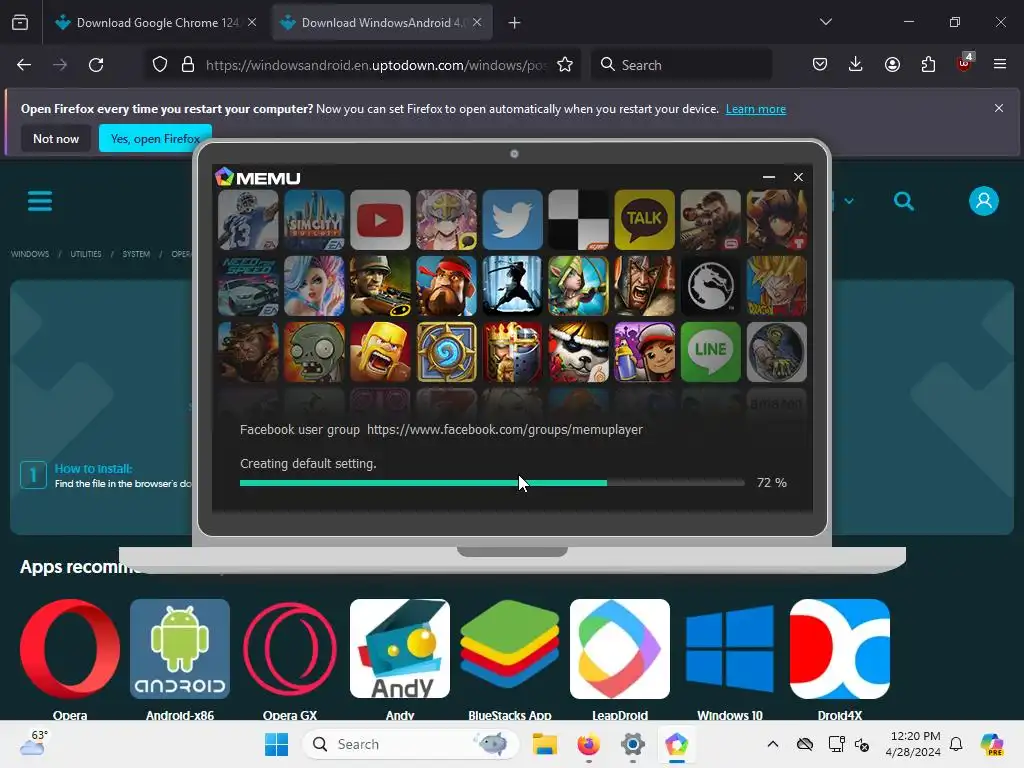Click Yes, open Firefox button
The width and height of the screenshot is (1024, 768).
pos(155,138)
